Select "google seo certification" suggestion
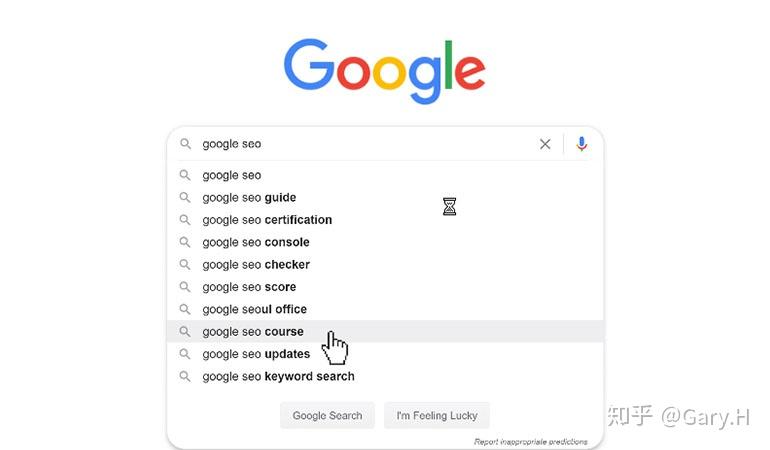 [x=267, y=220]
